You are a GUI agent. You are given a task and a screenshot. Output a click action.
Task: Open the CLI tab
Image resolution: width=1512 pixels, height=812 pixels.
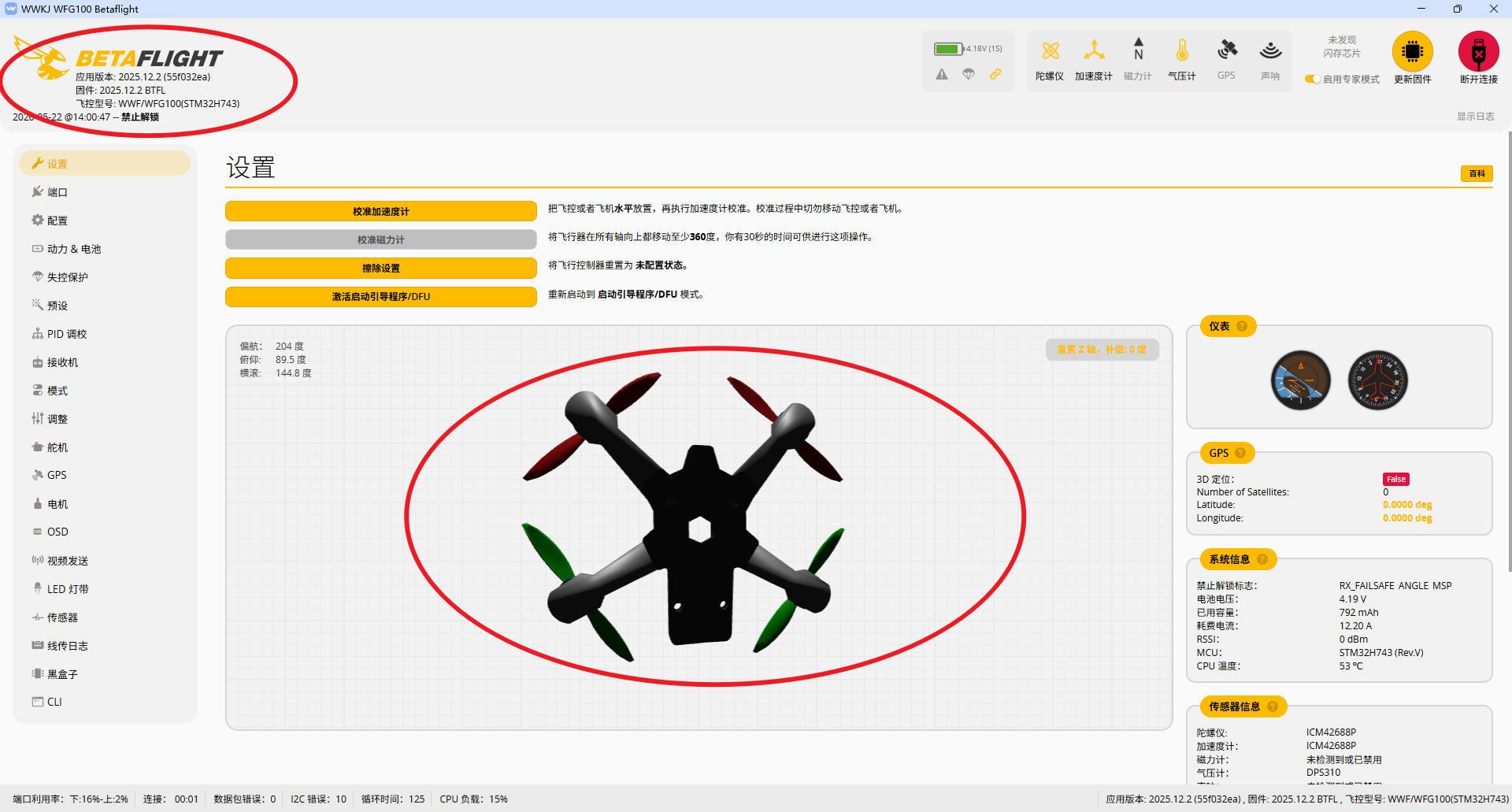coord(105,702)
